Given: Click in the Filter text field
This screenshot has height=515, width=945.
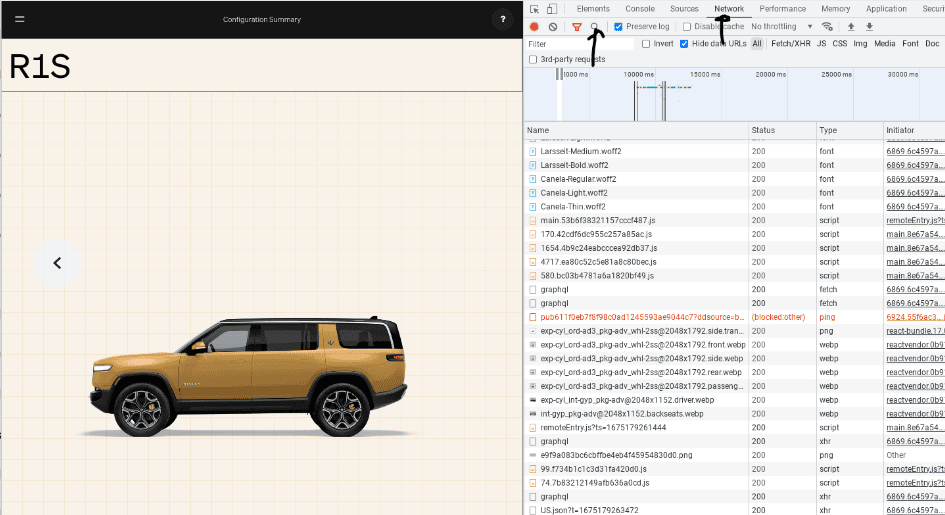Looking at the screenshot, I should point(580,44).
